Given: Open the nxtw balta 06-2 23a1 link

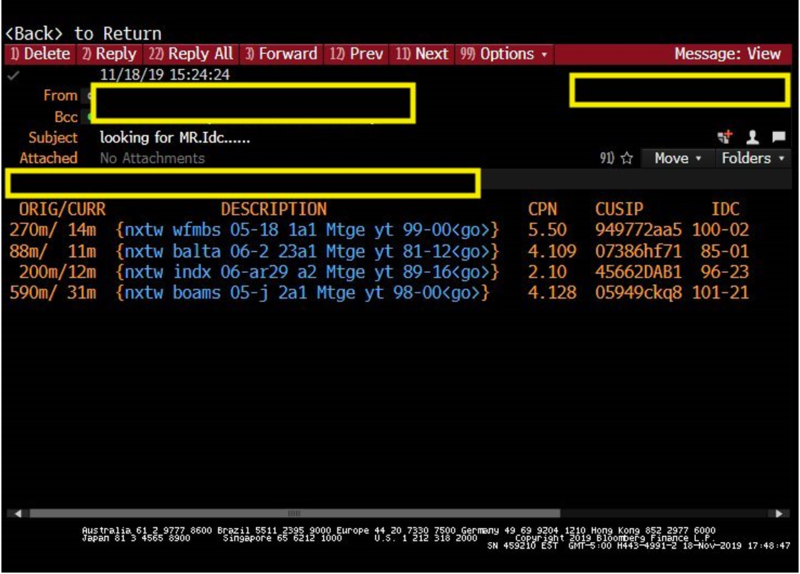Looking at the screenshot, I should pos(307,252).
